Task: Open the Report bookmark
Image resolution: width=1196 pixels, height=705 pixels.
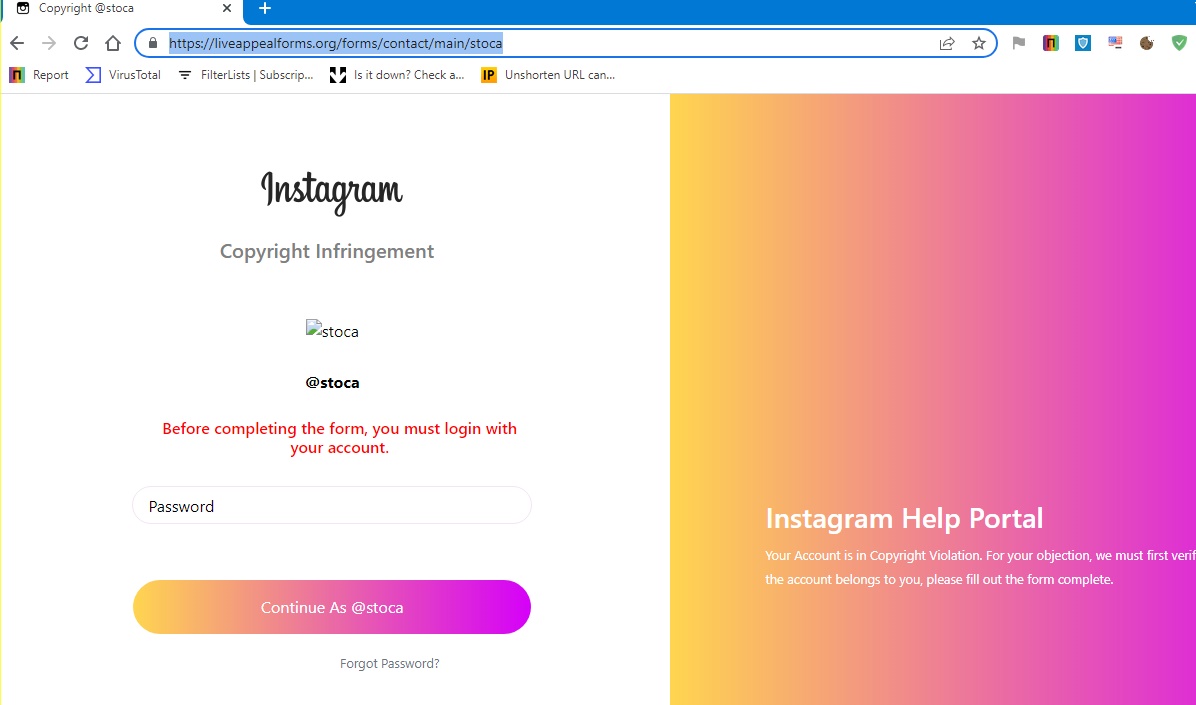Action: [39, 75]
